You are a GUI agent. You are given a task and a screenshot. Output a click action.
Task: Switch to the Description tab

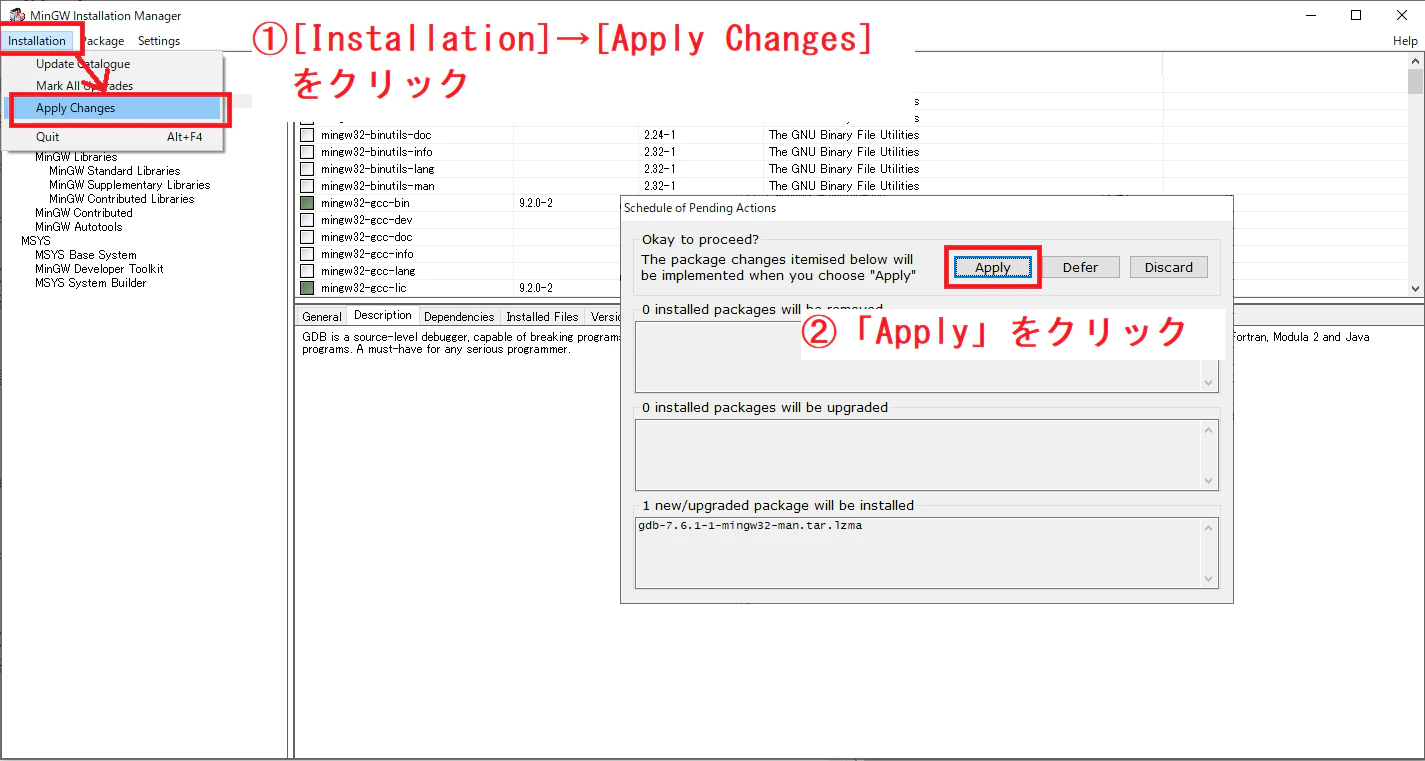coord(383,316)
